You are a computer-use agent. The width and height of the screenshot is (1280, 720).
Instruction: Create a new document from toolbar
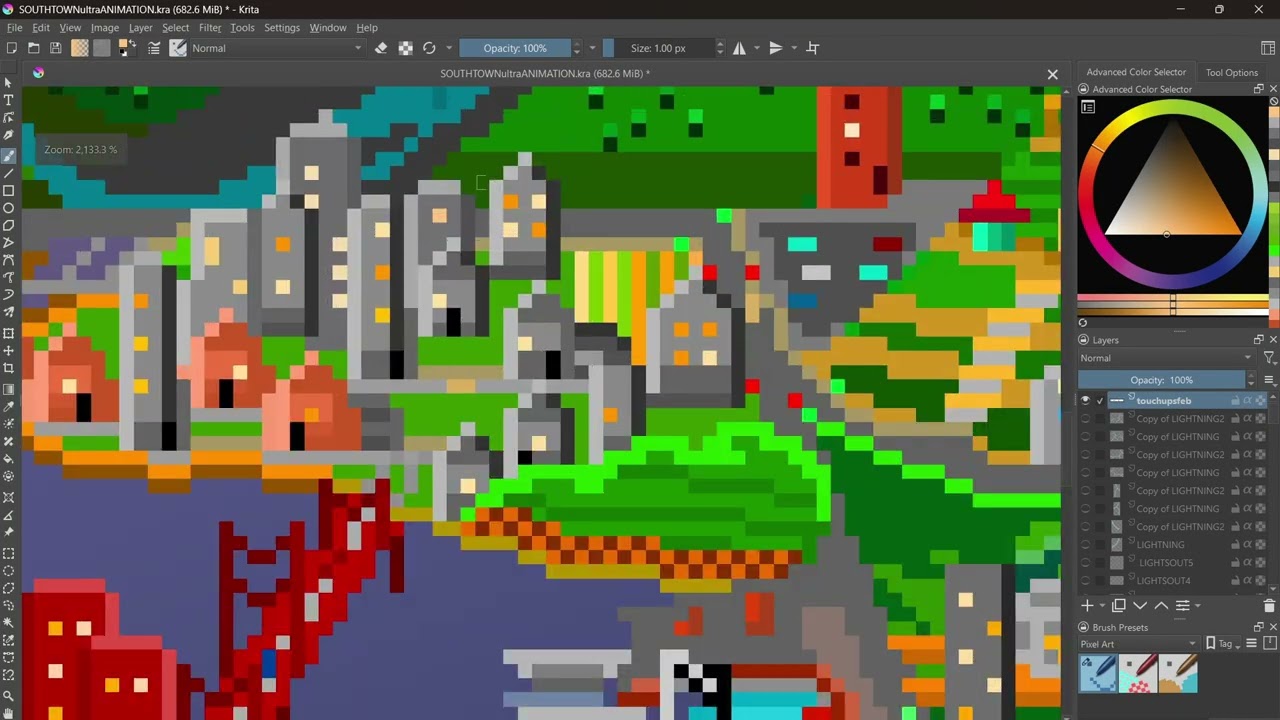click(12, 48)
